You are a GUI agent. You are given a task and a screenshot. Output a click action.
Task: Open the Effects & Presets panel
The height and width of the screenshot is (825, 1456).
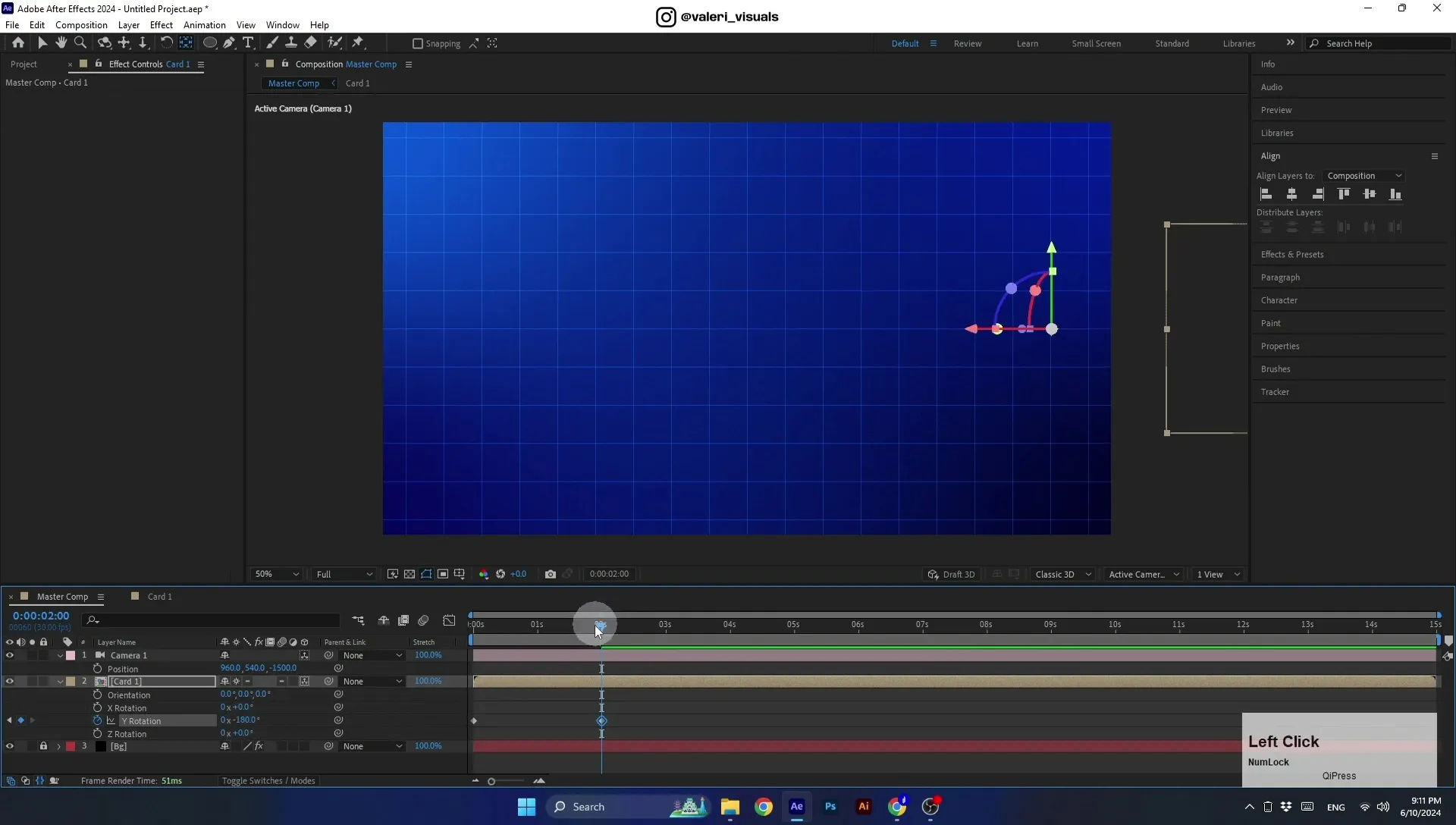pos(1292,255)
